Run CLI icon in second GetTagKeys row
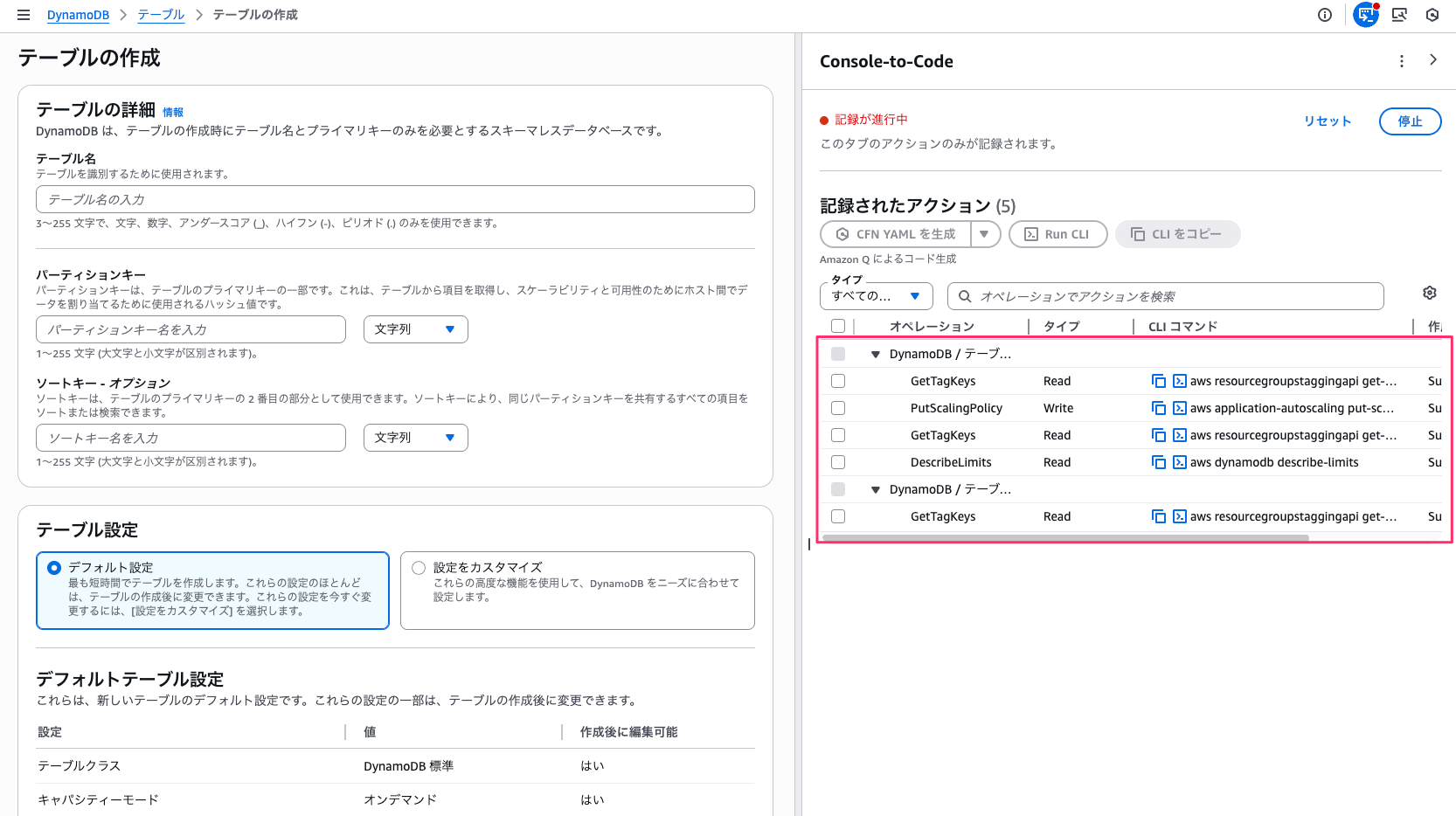Image resolution: width=1456 pixels, height=816 pixels. (x=1180, y=435)
